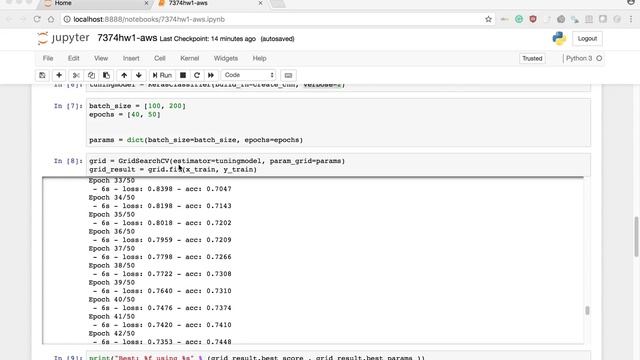The image size is (640, 360).
Task: Click the page vertical scrollbar thumb
Action: coord(636,237)
